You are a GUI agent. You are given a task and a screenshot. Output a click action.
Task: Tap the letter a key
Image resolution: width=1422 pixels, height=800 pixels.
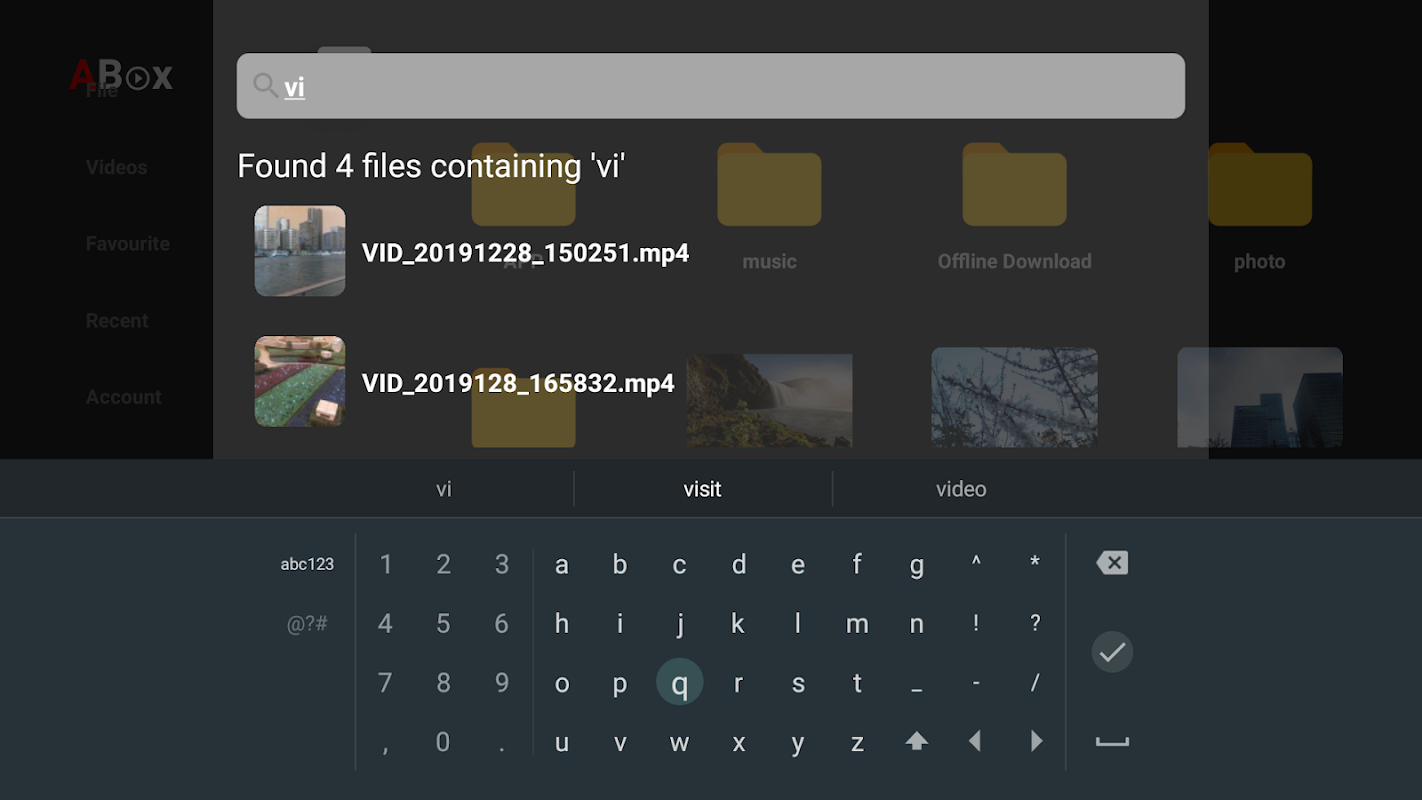click(562, 565)
